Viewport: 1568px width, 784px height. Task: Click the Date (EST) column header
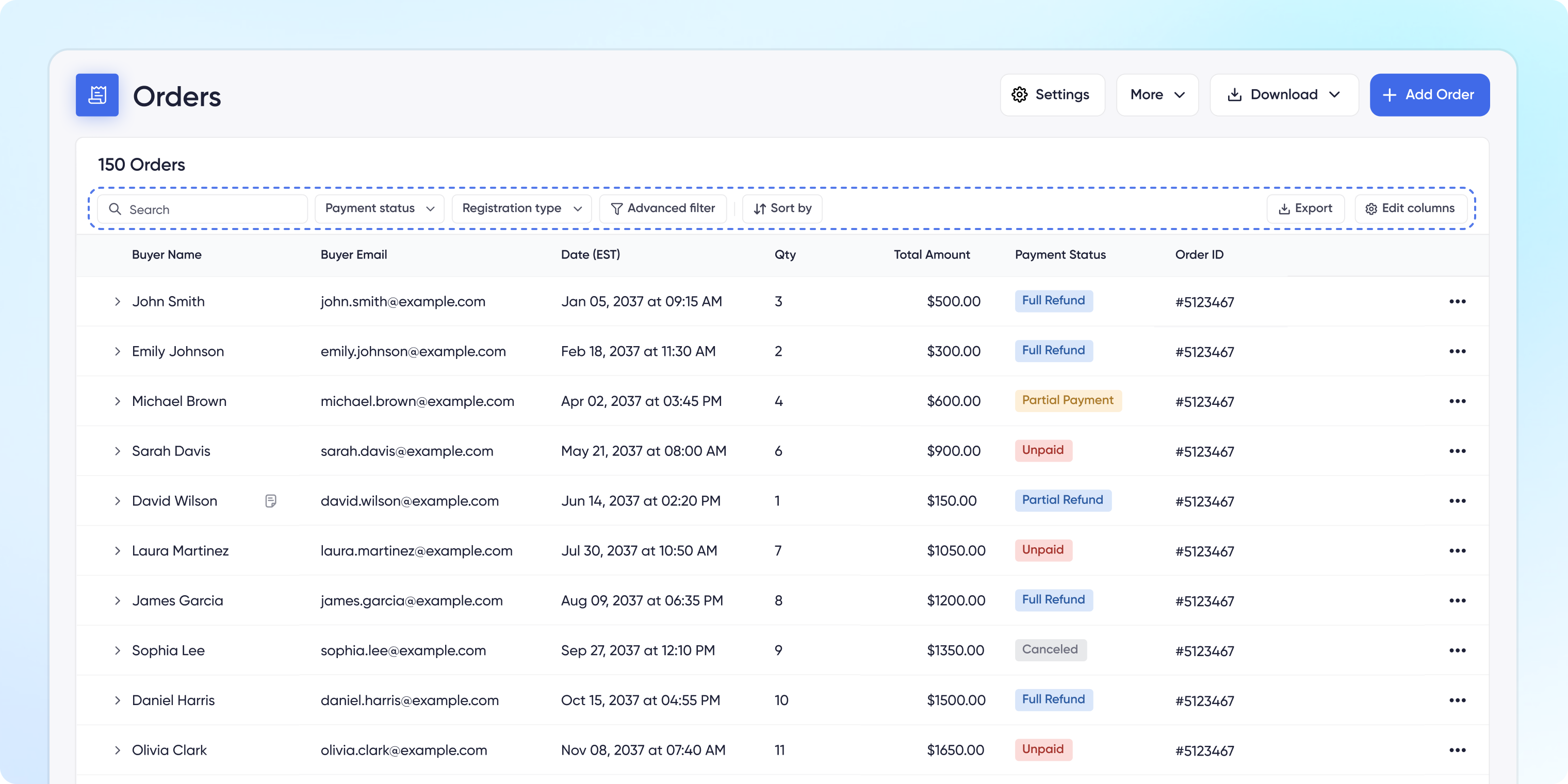point(591,255)
